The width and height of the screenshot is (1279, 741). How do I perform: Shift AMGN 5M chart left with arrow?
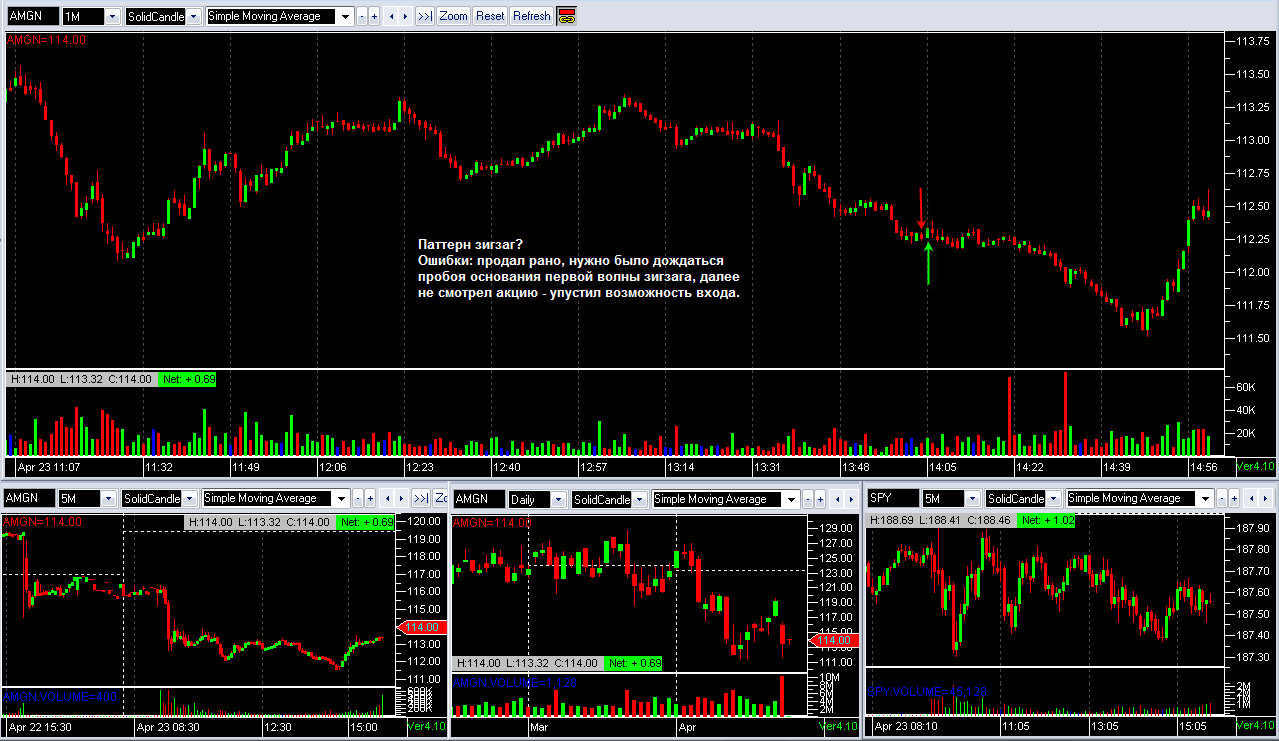[x=387, y=498]
